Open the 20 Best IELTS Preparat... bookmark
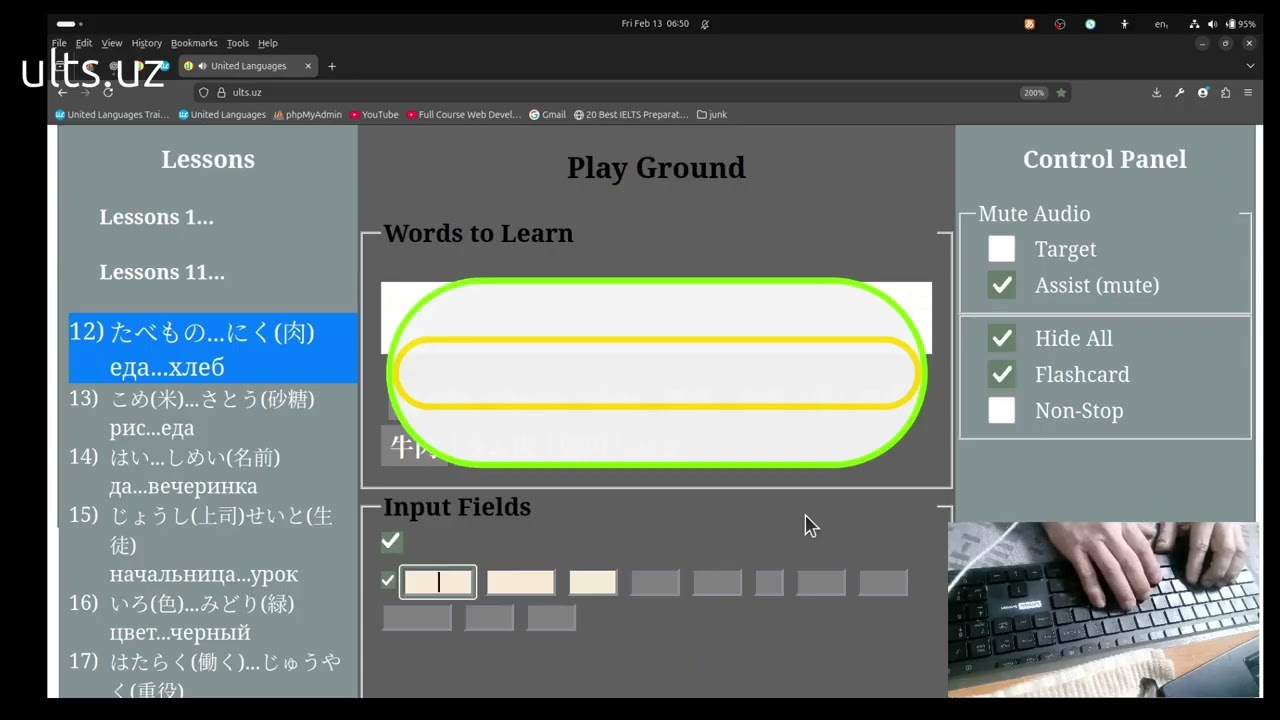Image resolution: width=1280 pixels, height=720 pixels. point(631,115)
